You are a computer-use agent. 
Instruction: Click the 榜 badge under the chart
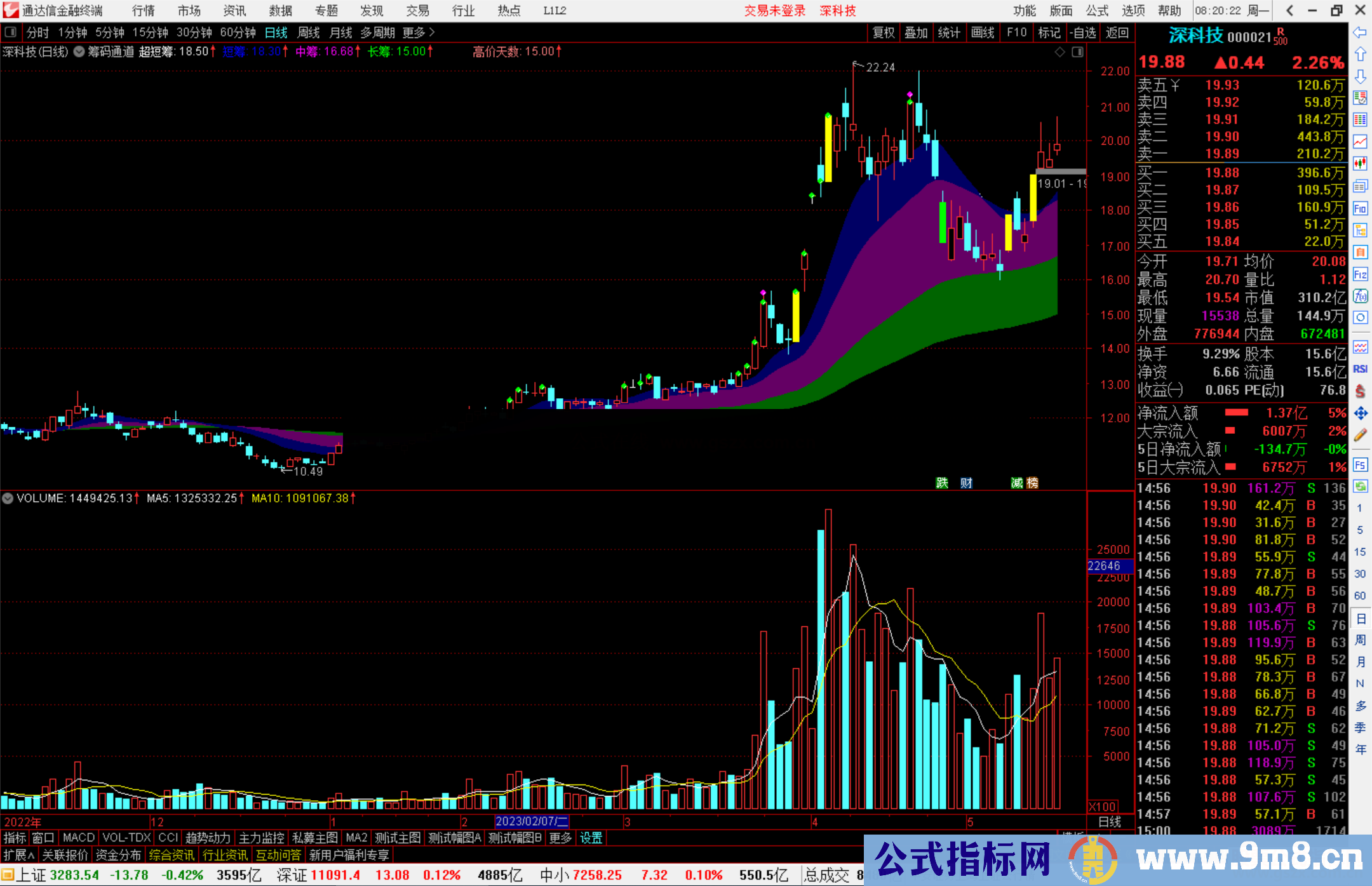tap(1033, 483)
